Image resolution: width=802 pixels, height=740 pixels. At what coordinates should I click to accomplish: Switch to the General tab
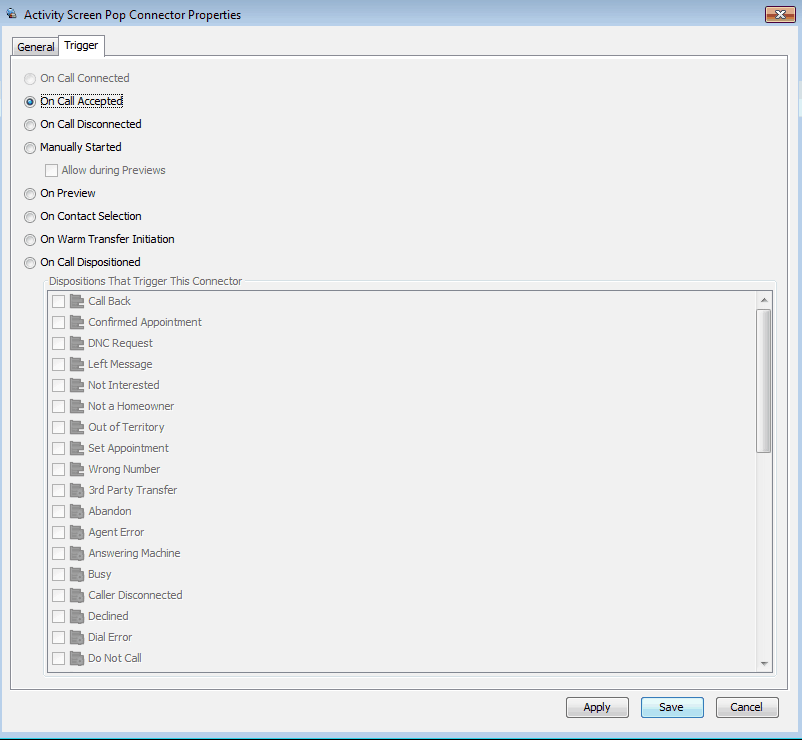coord(35,47)
